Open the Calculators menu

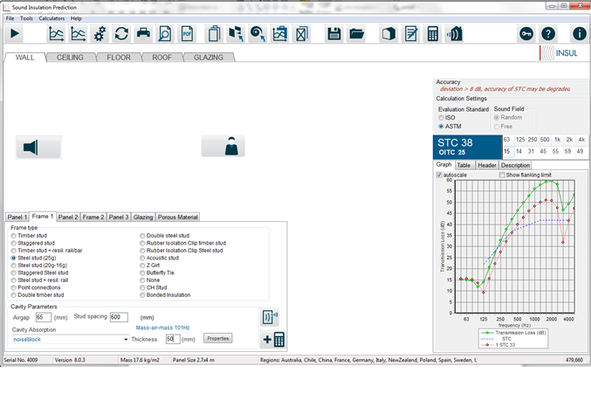tap(52, 18)
